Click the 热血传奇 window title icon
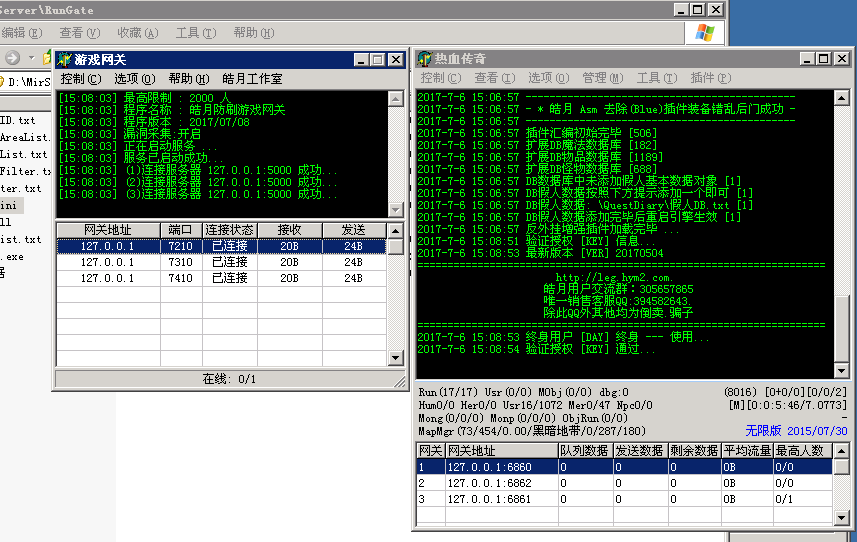857x542 pixels. [425, 58]
